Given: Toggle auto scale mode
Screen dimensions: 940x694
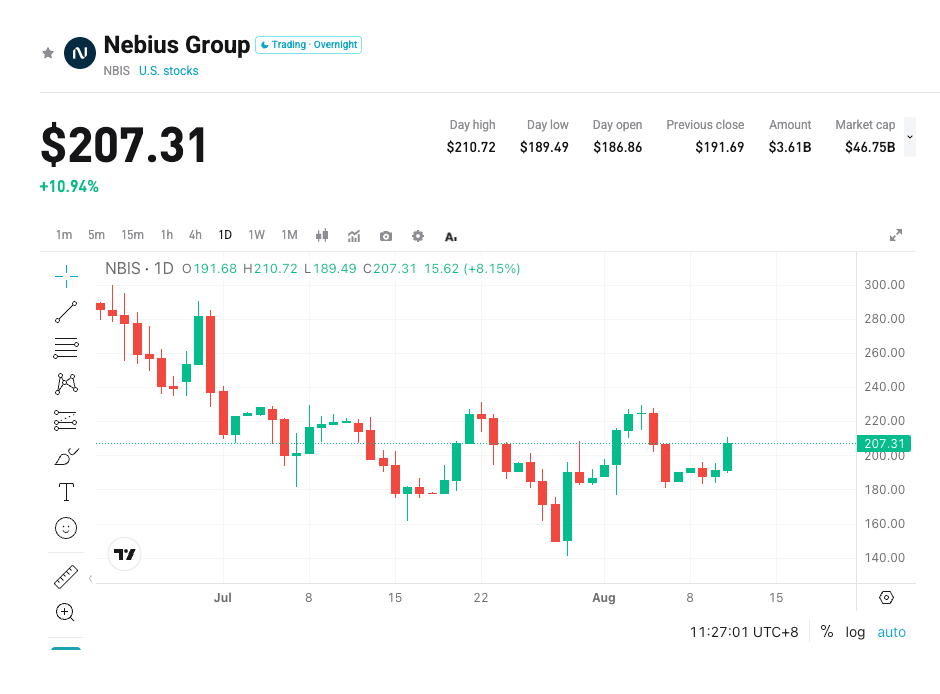Looking at the screenshot, I should pyautogui.click(x=891, y=632).
